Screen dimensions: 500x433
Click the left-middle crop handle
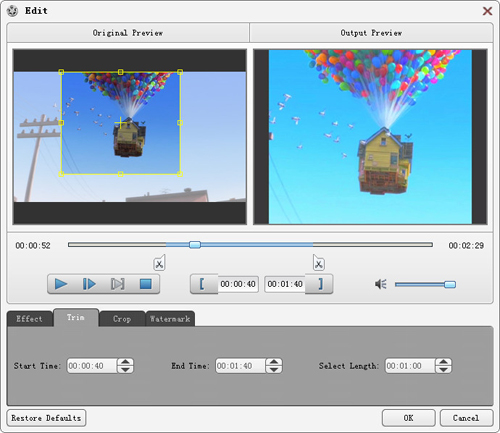point(61,123)
